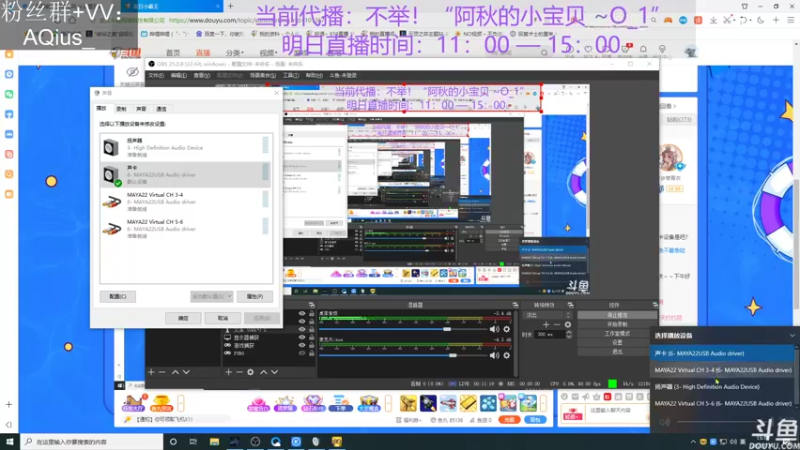The height and width of the screenshot is (450, 800).
Task: Click Cortana circle on taskbar
Action: [x=173, y=441]
